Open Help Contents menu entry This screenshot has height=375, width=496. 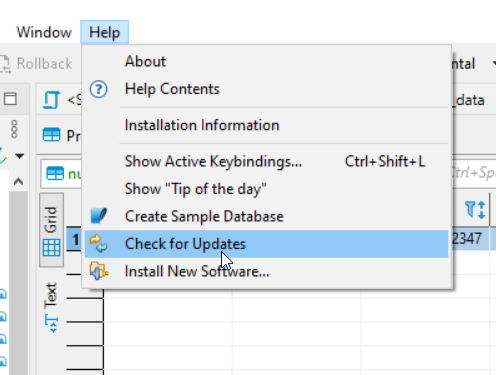tap(266, 89)
